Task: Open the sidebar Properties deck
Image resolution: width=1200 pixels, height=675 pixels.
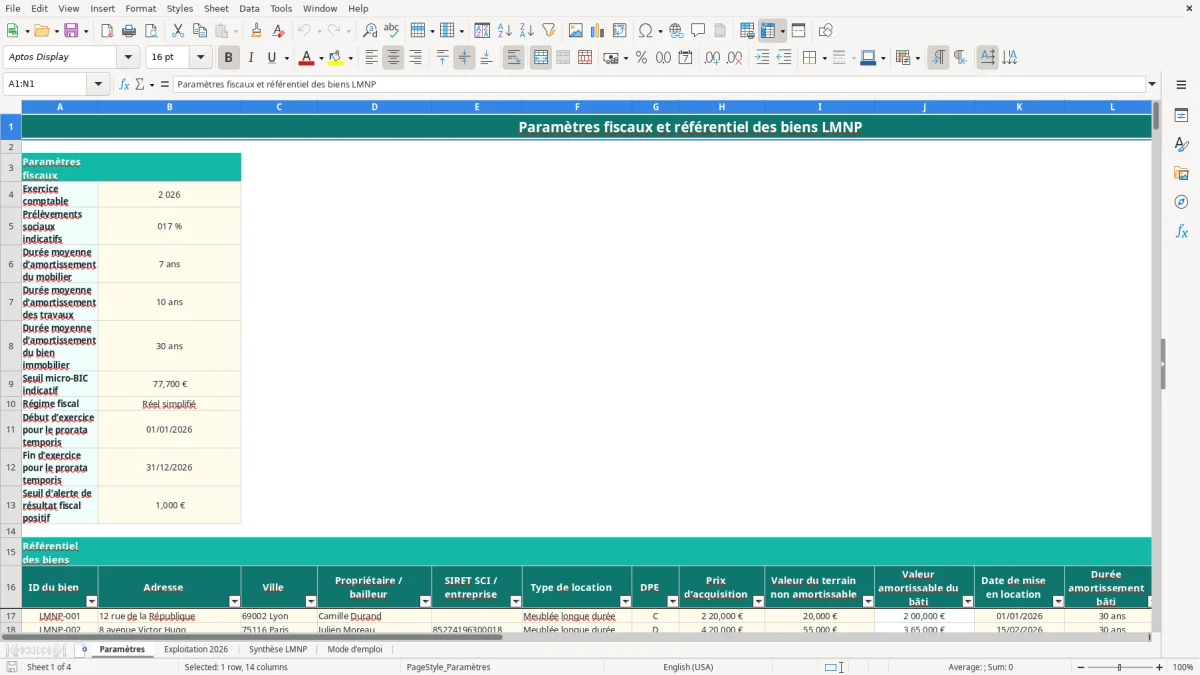Action: pos(1181,116)
